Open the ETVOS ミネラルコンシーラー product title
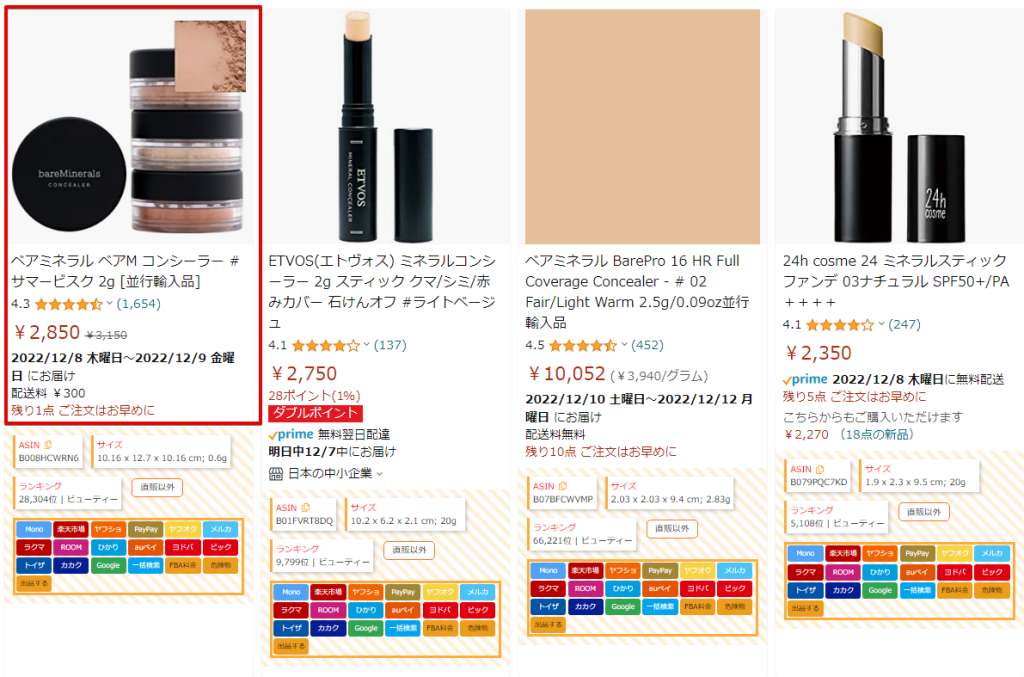The width and height of the screenshot is (1024, 677). tap(382, 292)
